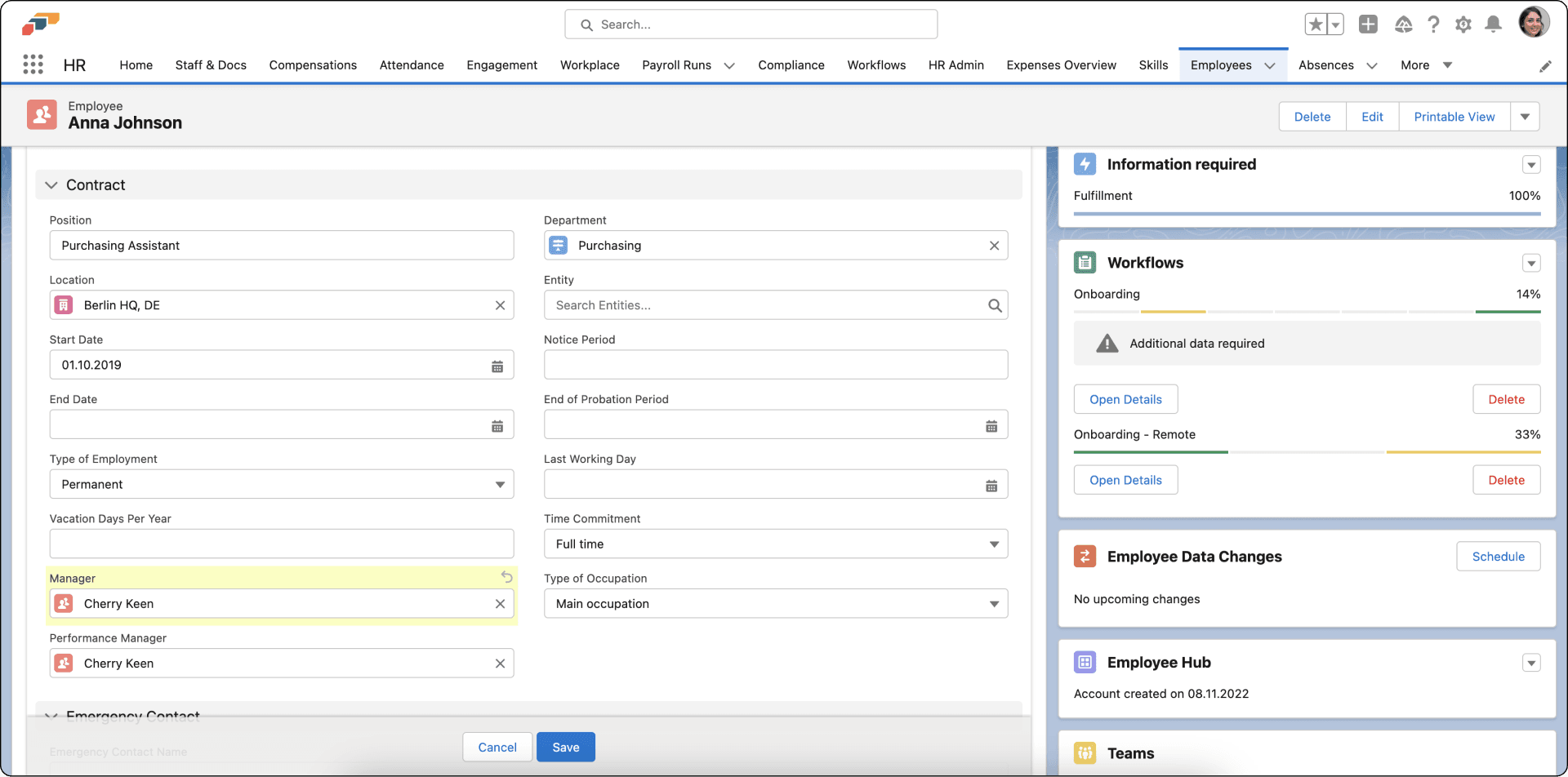The height and width of the screenshot is (777, 1568).
Task: Expand the Payroll Runs menu chevron
Action: point(729,65)
